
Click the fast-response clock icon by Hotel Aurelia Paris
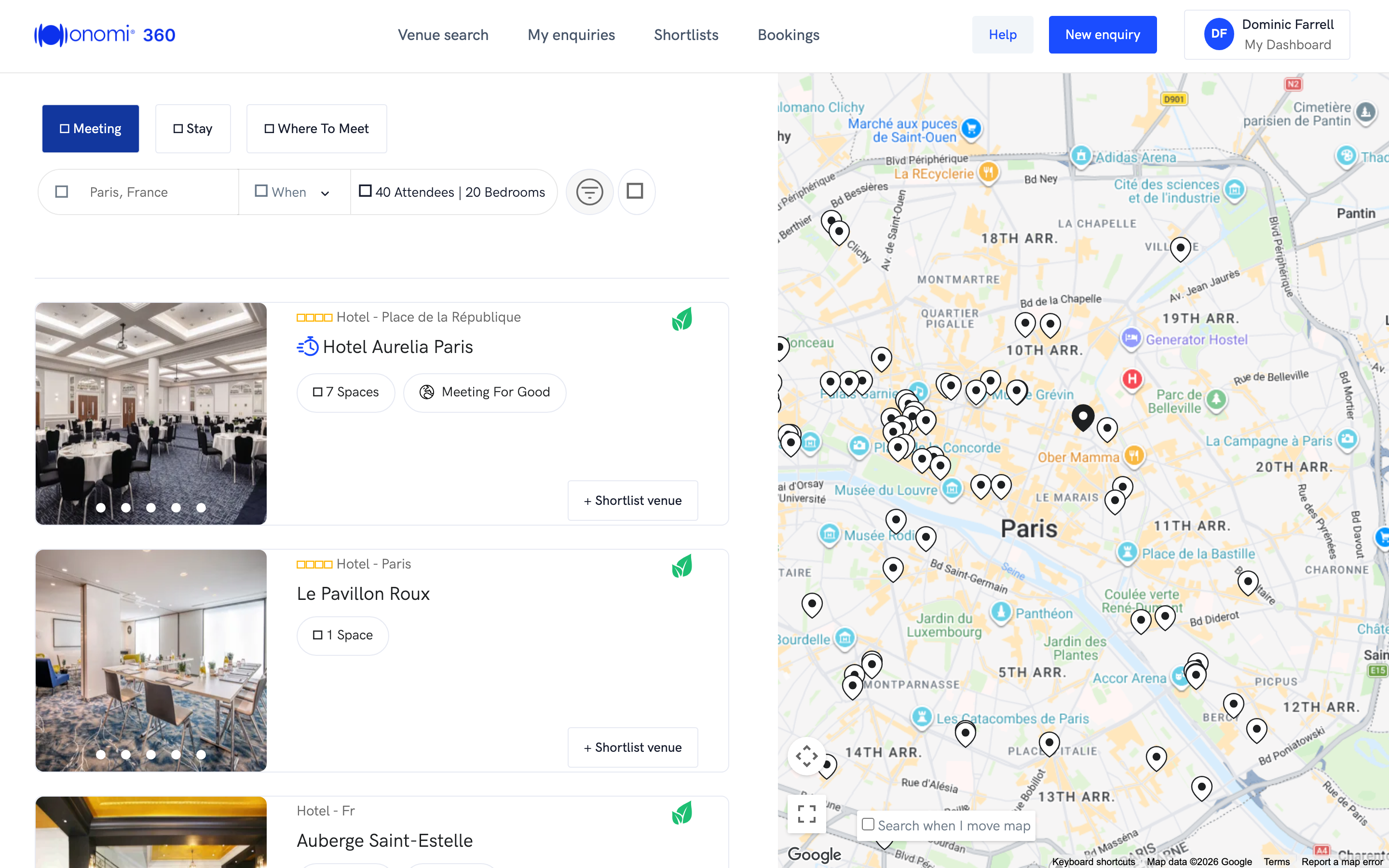(308, 347)
